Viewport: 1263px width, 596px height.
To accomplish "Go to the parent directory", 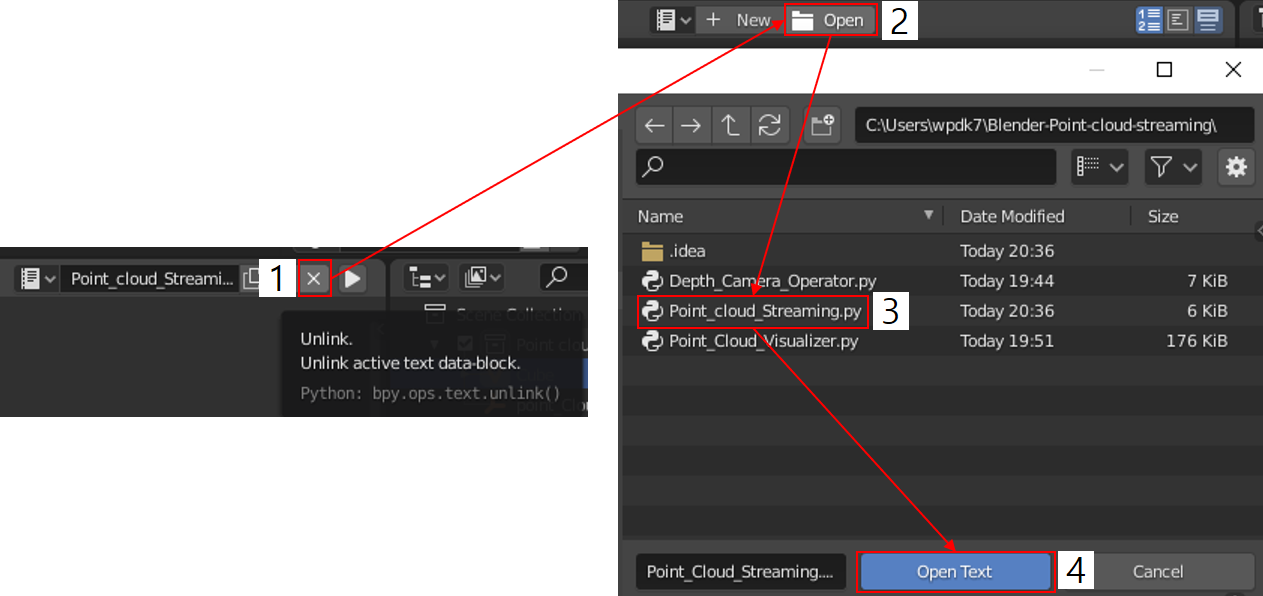I will tap(731, 126).
